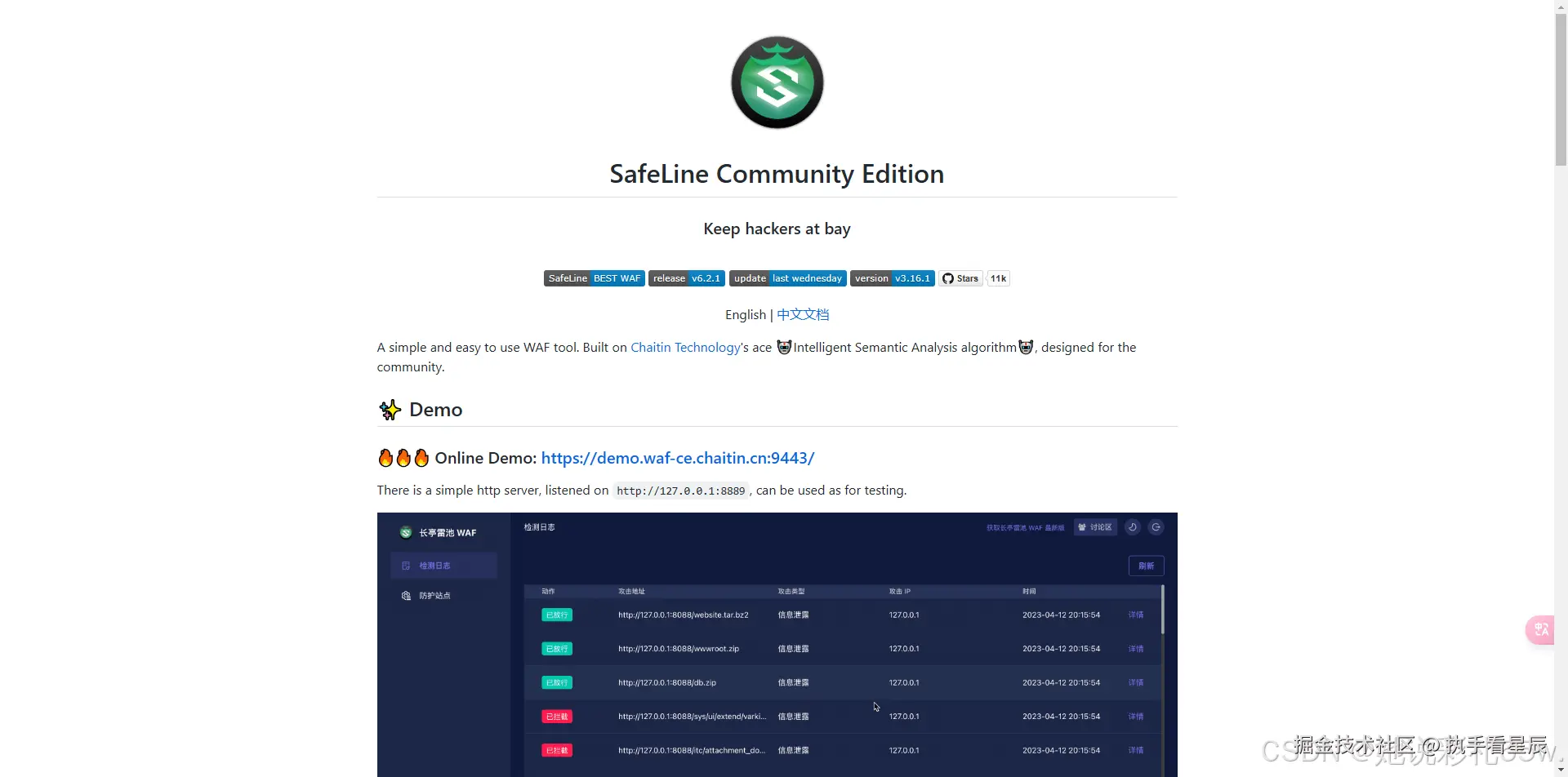Screen dimensions: 1568x777
Task: Click the page scrollbar down arrow
Action: pos(1561,770)
